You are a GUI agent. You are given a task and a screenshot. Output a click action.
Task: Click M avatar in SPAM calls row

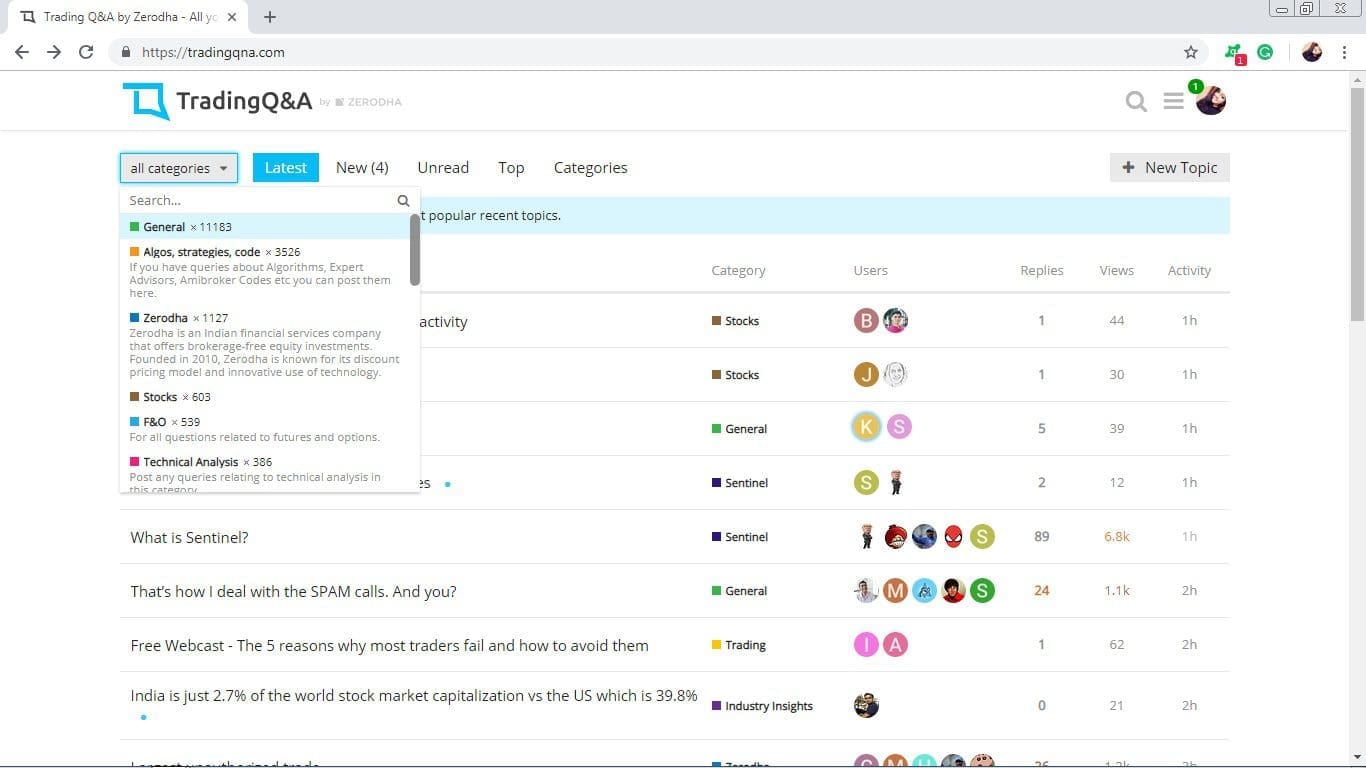895,590
